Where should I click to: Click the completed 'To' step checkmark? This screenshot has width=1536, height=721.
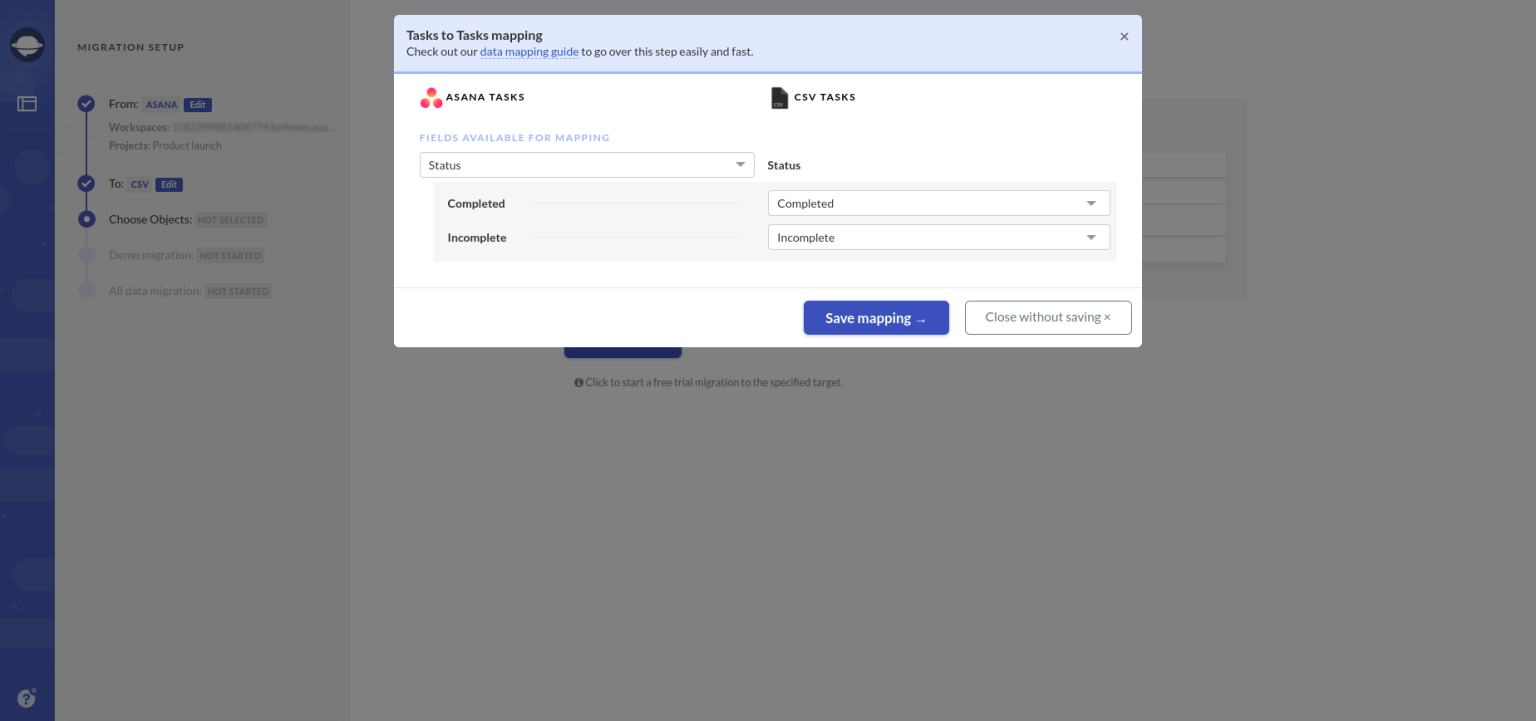click(87, 184)
